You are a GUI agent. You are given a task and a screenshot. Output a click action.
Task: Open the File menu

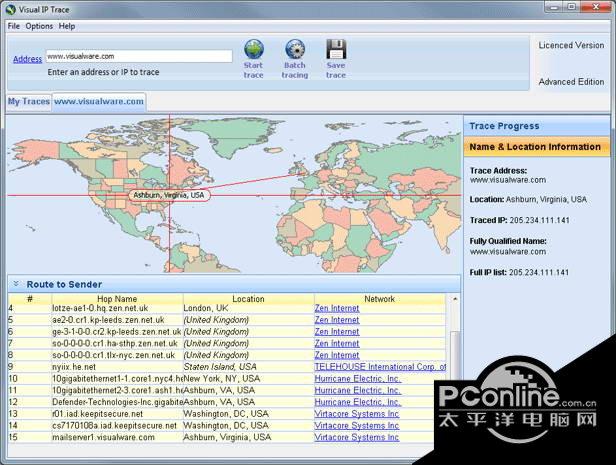coord(14,26)
